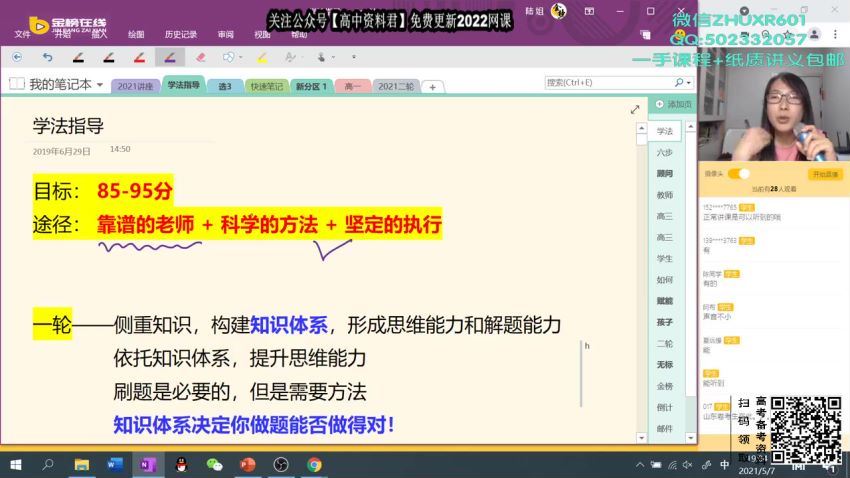Click the Ink to Text tool
The image size is (850, 478).
click(290, 57)
